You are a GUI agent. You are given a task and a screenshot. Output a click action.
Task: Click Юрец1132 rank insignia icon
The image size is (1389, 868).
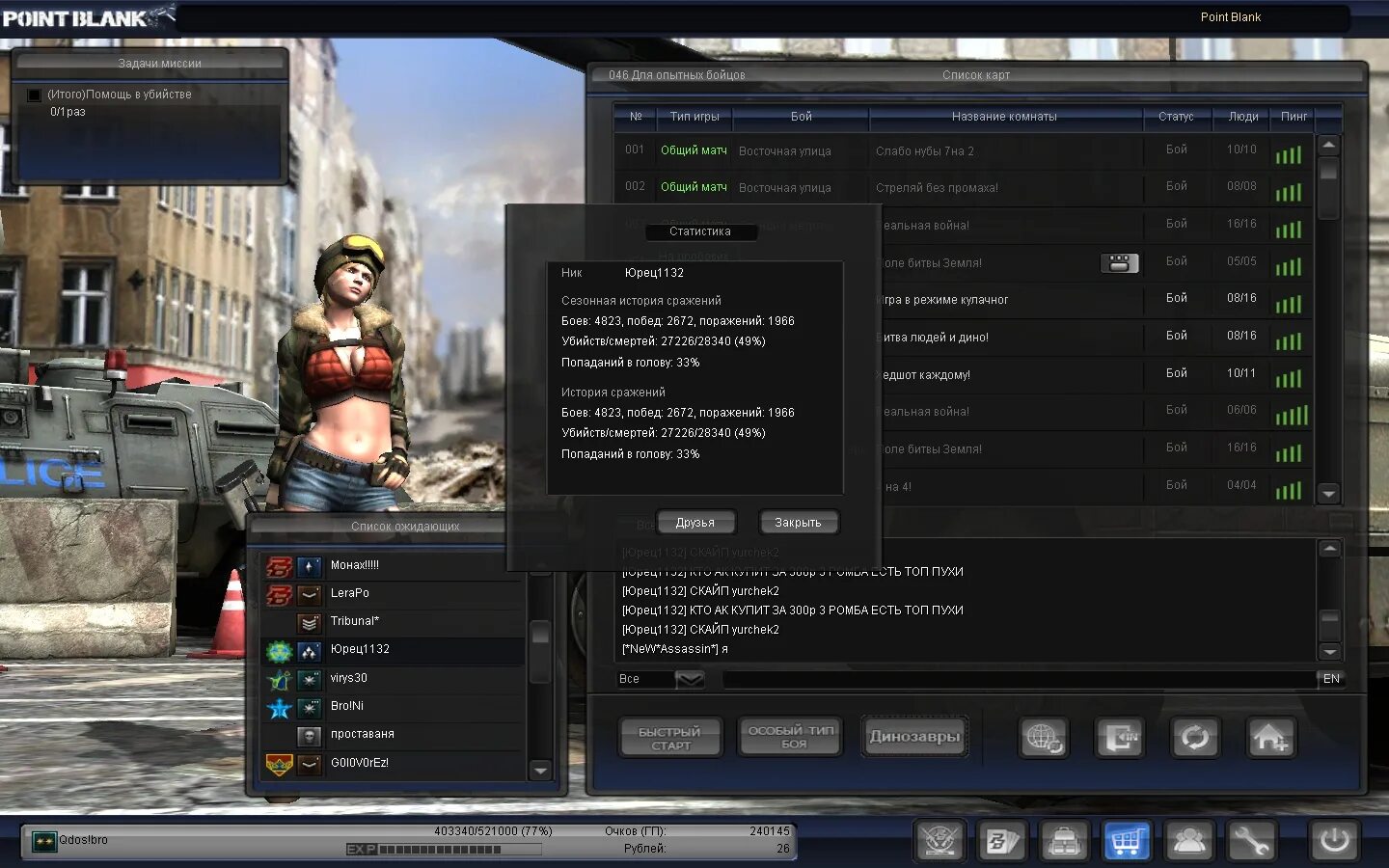tap(309, 651)
